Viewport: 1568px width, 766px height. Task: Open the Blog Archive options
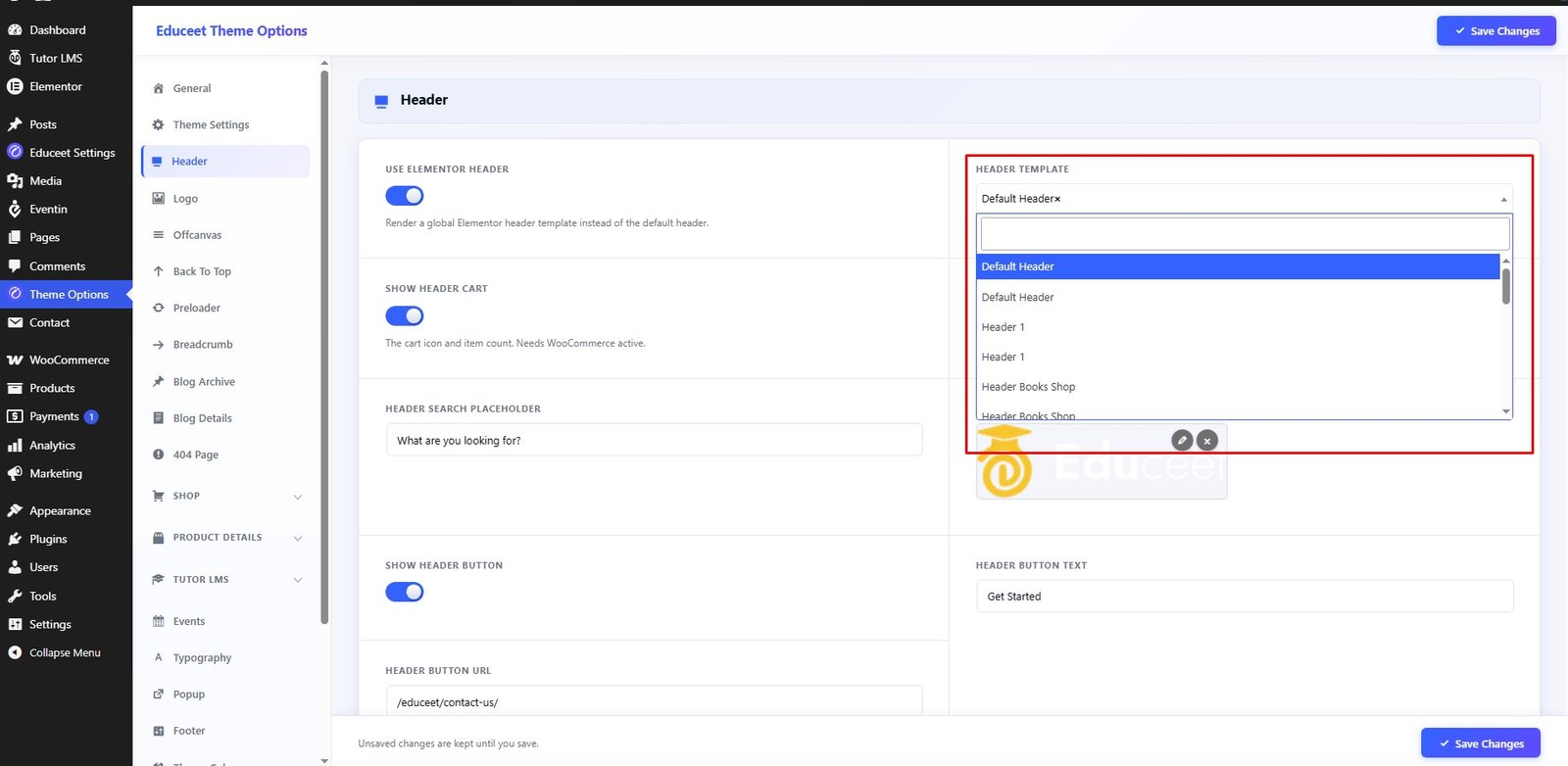225,382
